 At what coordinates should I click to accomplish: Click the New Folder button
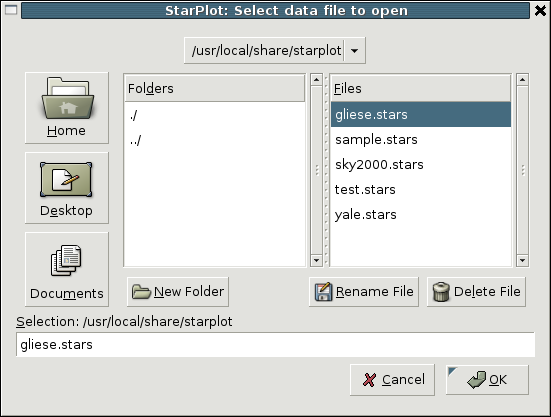click(178, 292)
